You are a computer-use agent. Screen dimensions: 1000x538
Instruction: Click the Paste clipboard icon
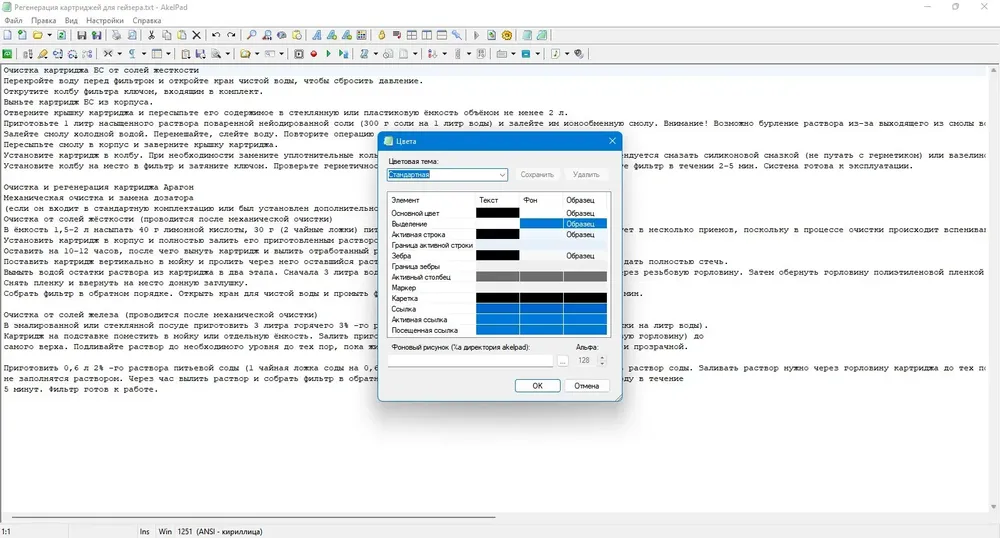pyautogui.click(x=182, y=36)
